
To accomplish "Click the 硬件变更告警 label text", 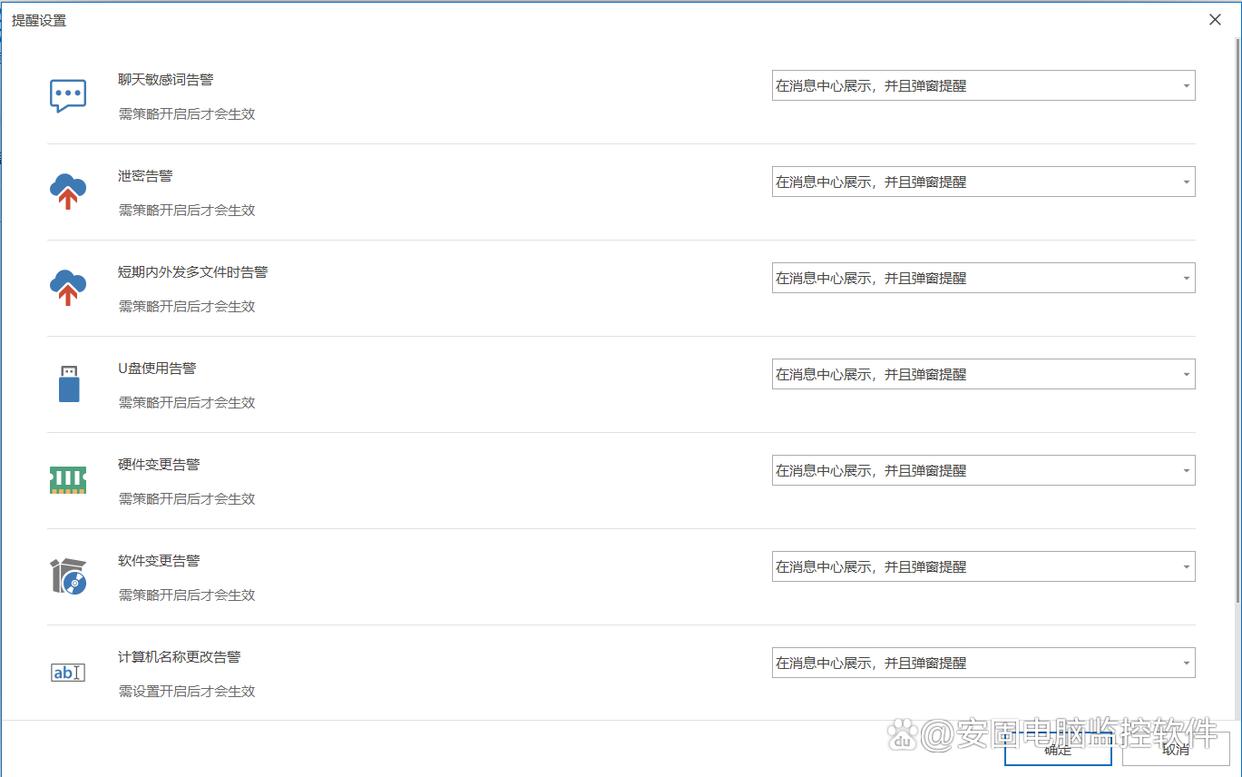I will (x=159, y=465).
